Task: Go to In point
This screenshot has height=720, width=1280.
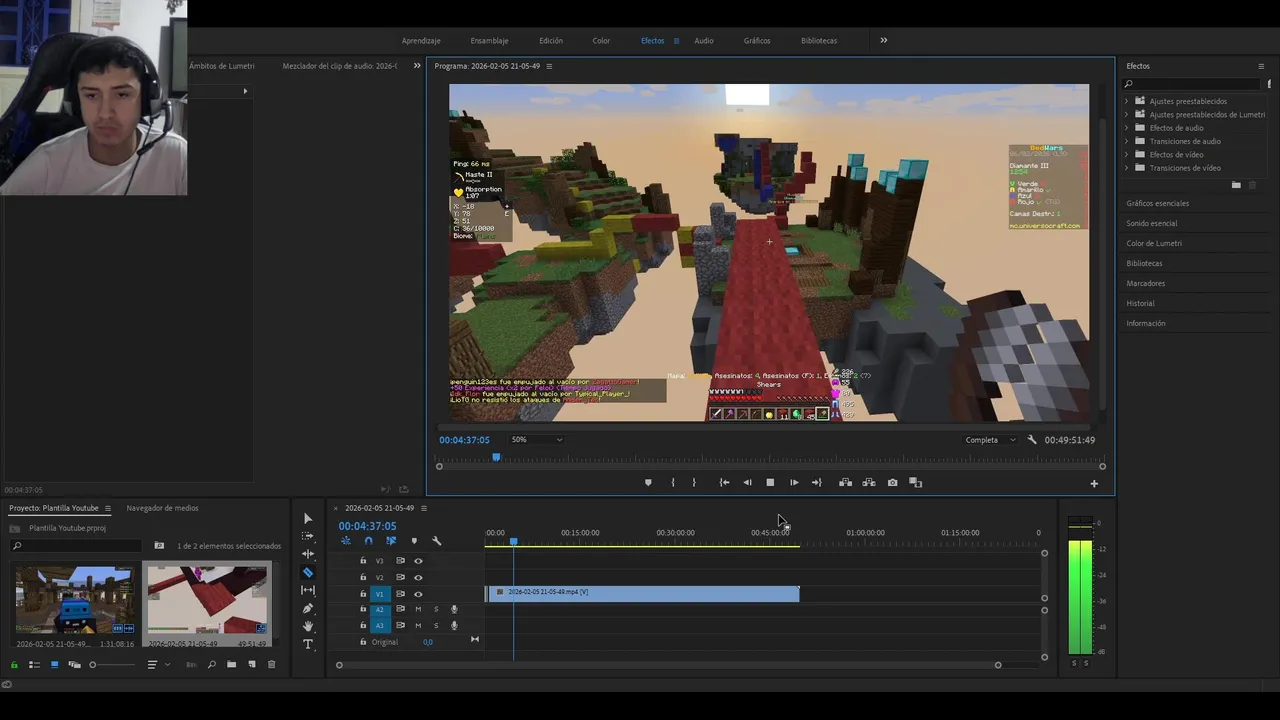Action: pyautogui.click(x=724, y=483)
